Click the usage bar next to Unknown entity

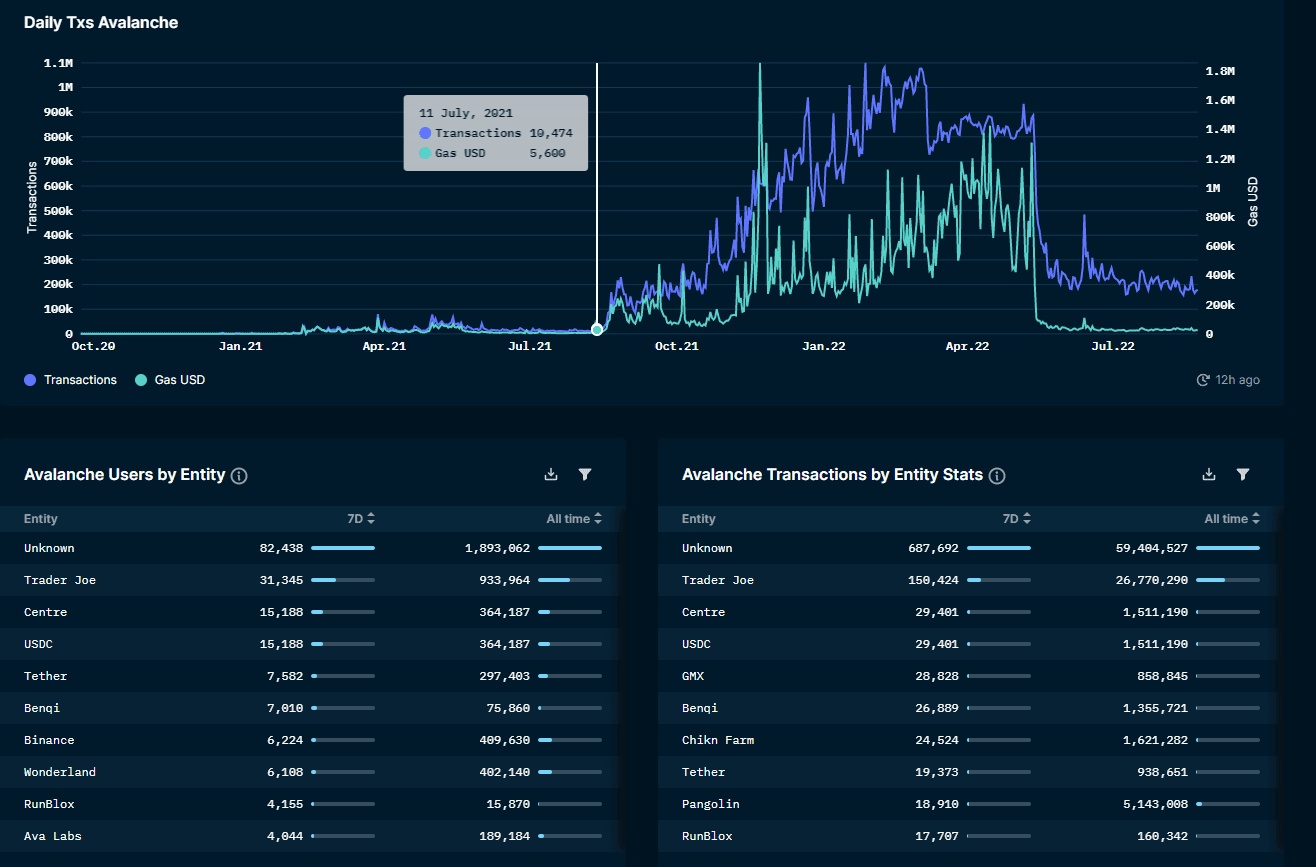tap(341, 547)
